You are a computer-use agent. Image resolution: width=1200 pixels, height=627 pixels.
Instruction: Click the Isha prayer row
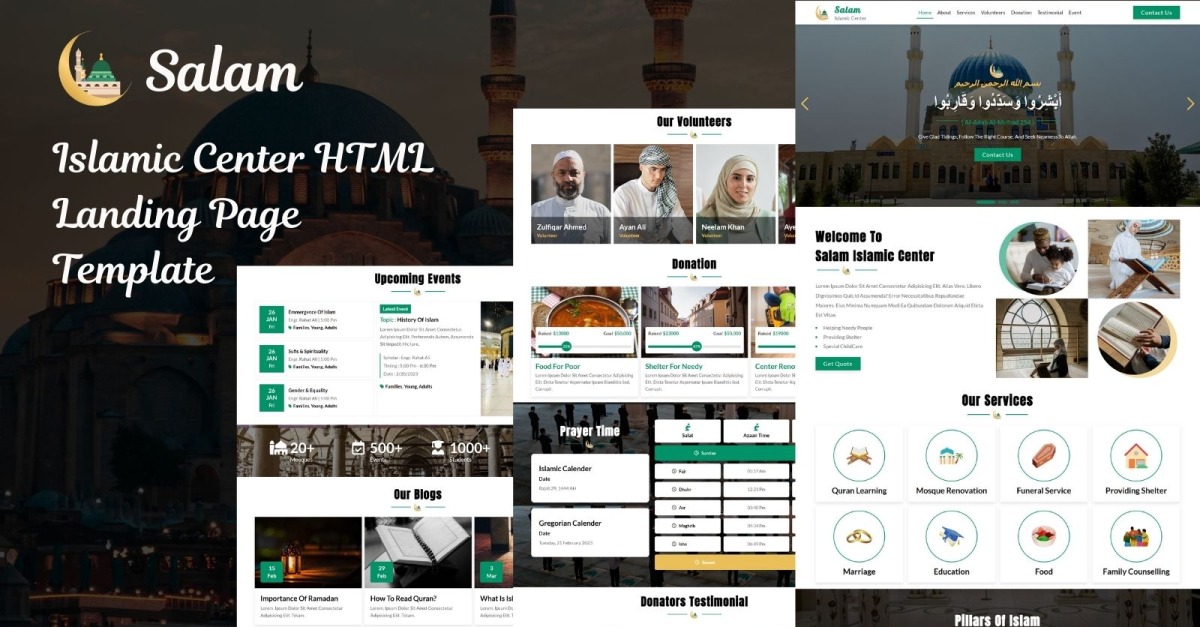pyautogui.click(x=725, y=544)
